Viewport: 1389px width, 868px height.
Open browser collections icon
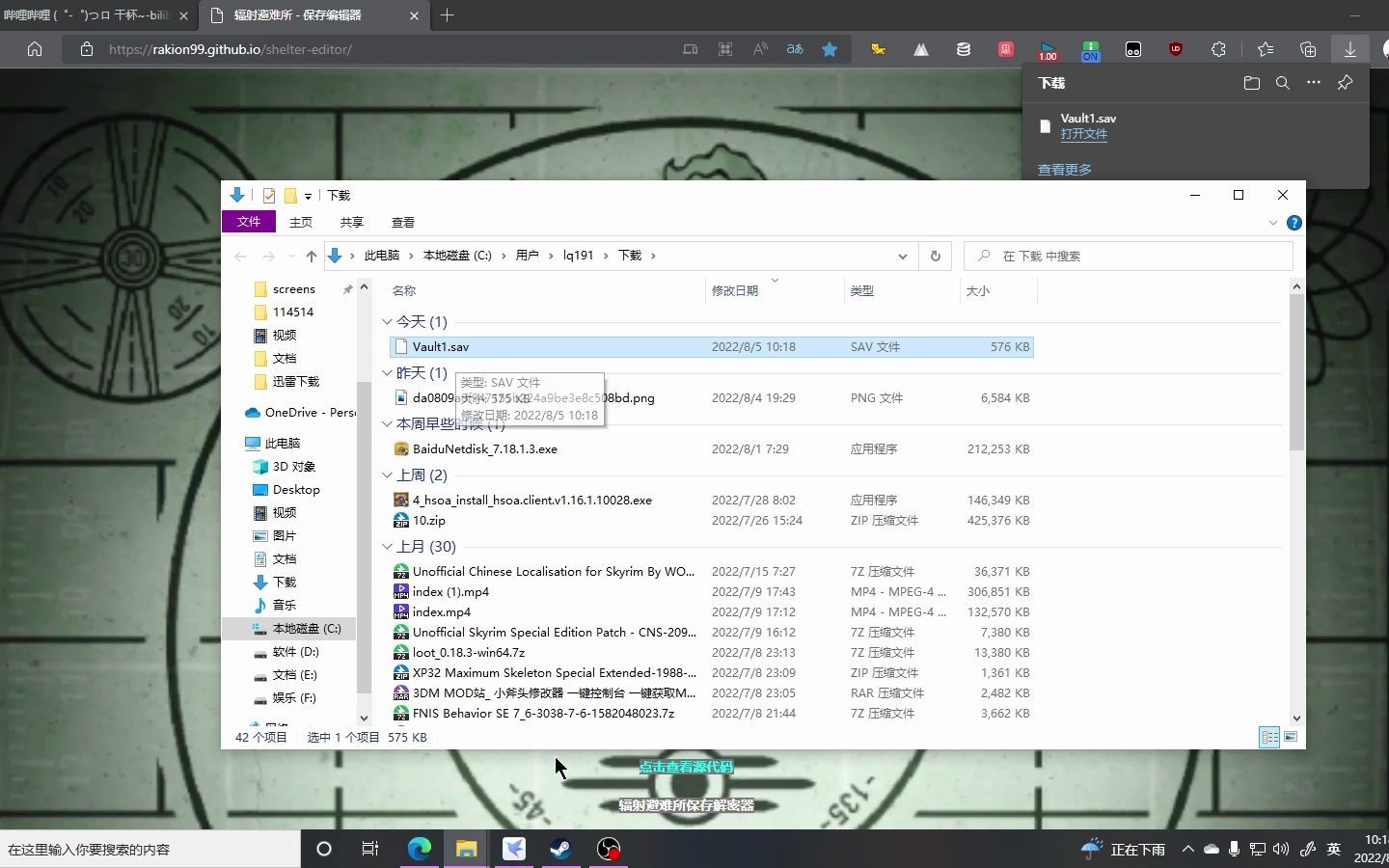[1307, 49]
